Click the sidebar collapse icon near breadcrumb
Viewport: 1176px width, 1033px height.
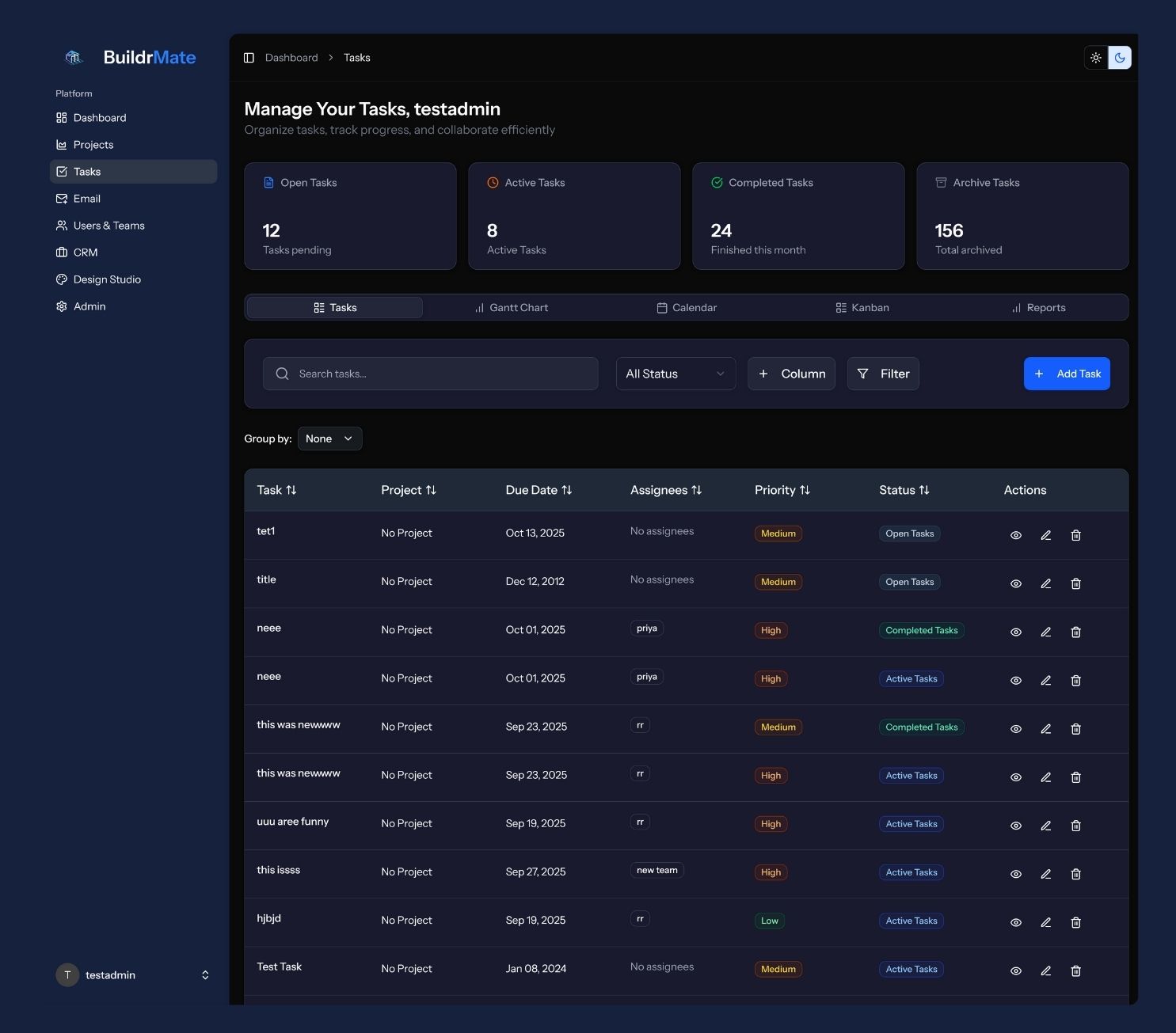coord(249,57)
